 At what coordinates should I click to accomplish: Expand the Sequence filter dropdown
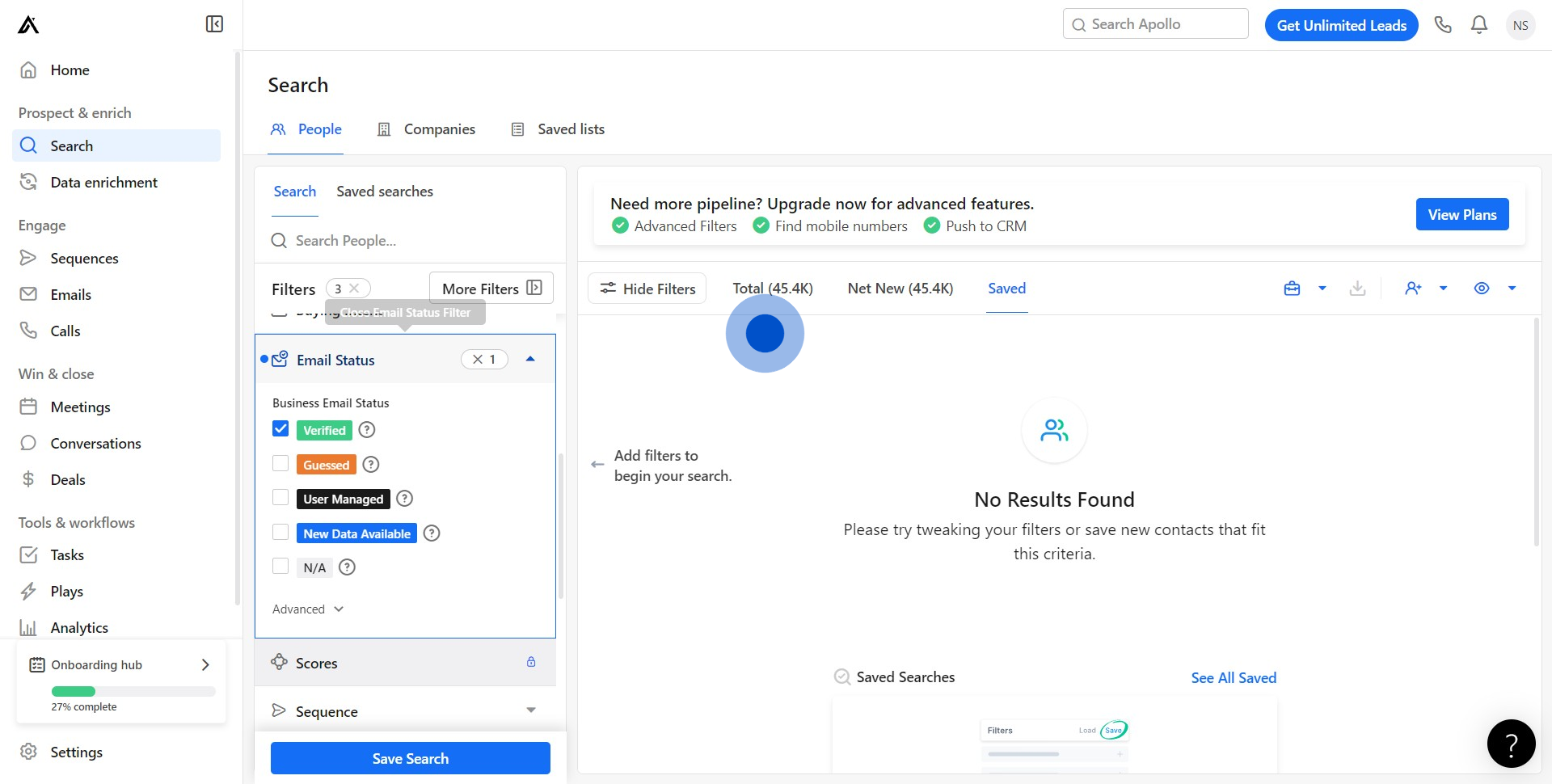[531, 710]
